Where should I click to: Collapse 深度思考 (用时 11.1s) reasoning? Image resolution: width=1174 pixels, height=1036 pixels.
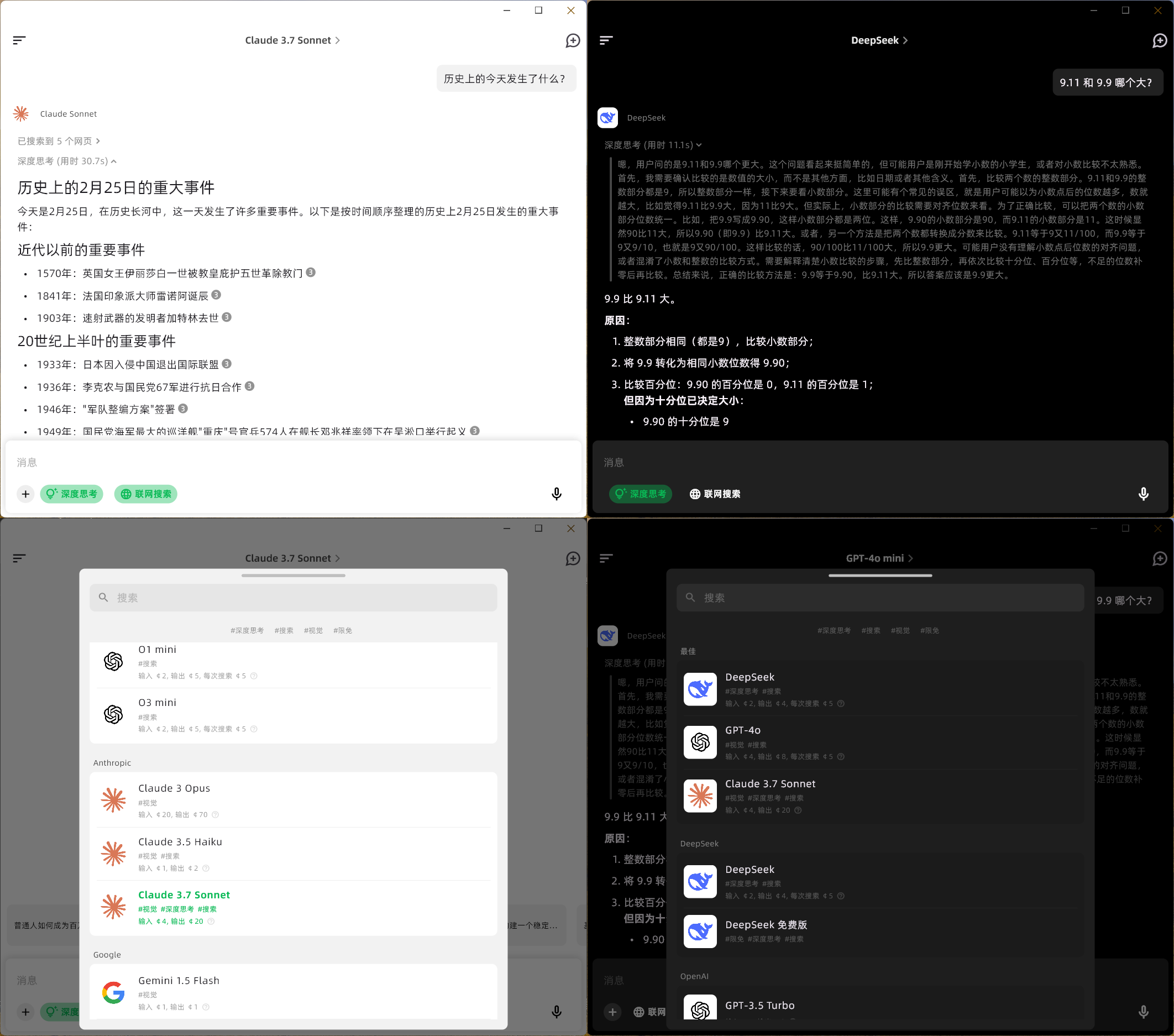point(652,145)
